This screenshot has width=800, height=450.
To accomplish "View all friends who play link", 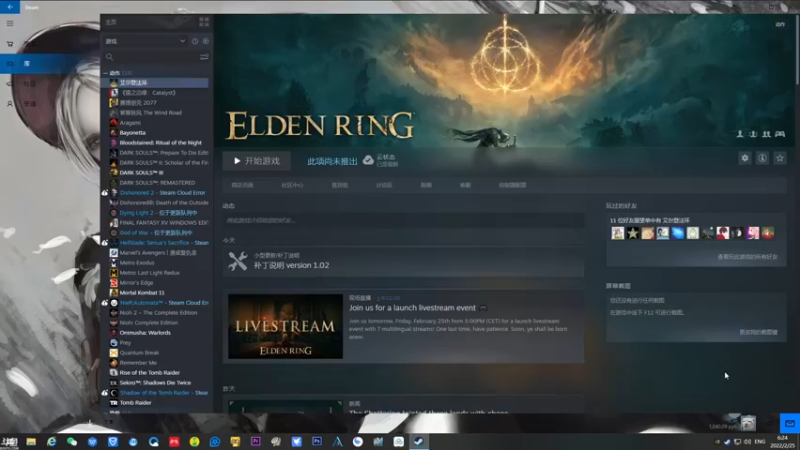I will click(747, 257).
